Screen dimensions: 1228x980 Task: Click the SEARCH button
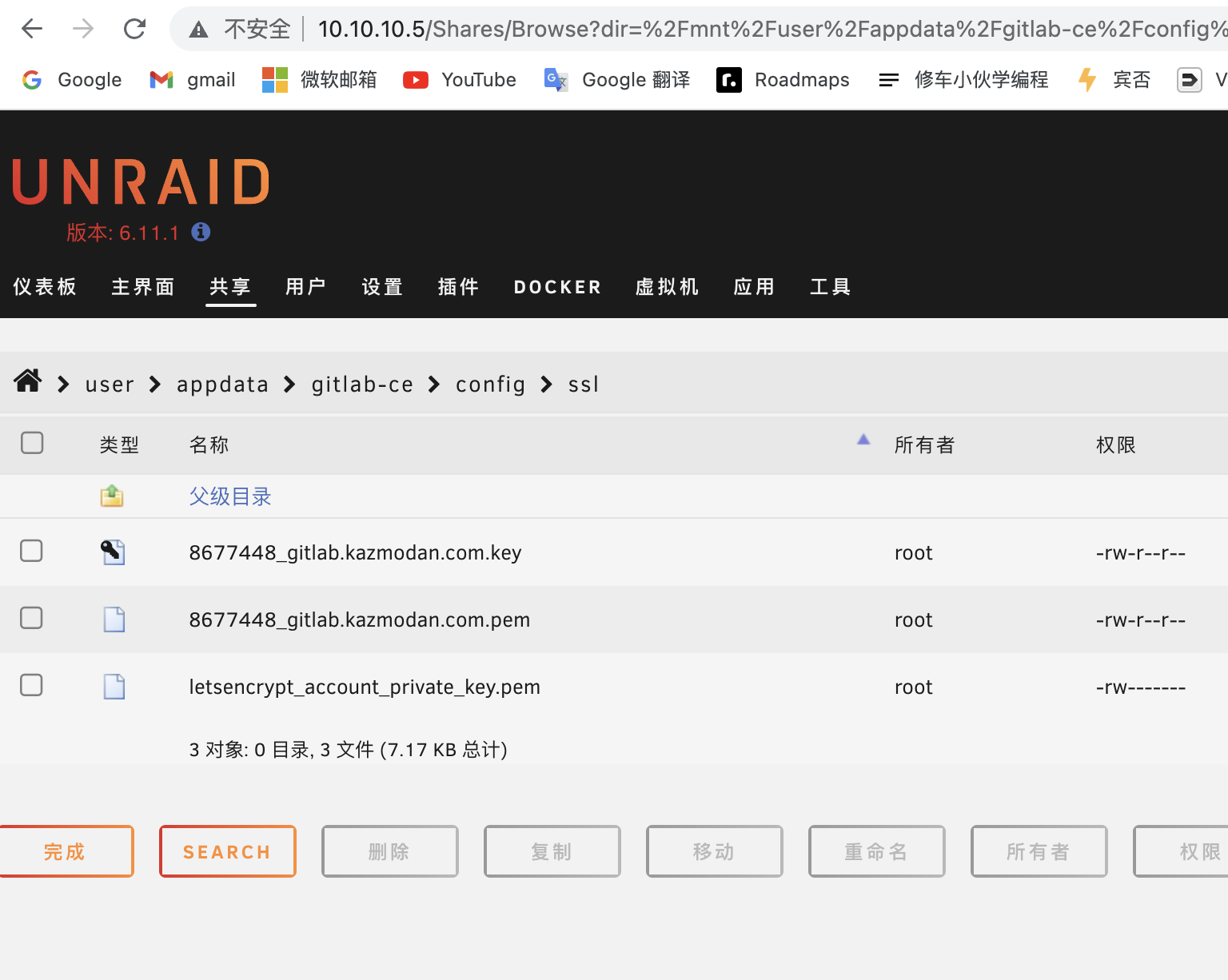[x=228, y=851]
